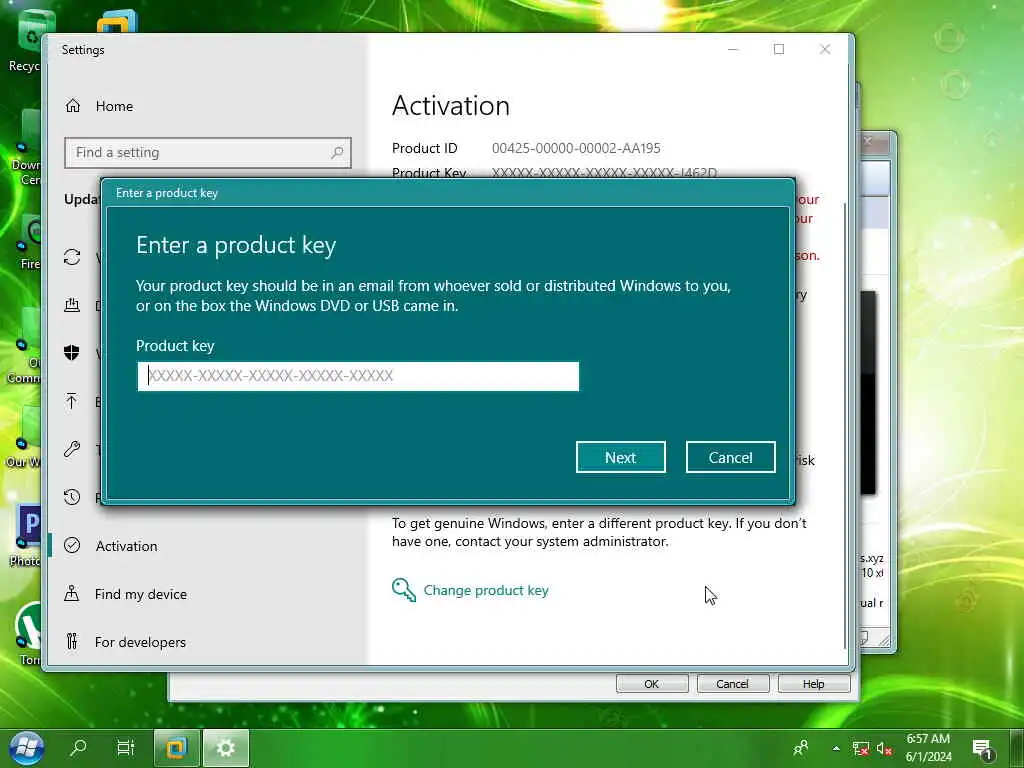The image size is (1024, 768).
Task: Open Task View from the taskbar
Action: [x=125, y=747]
